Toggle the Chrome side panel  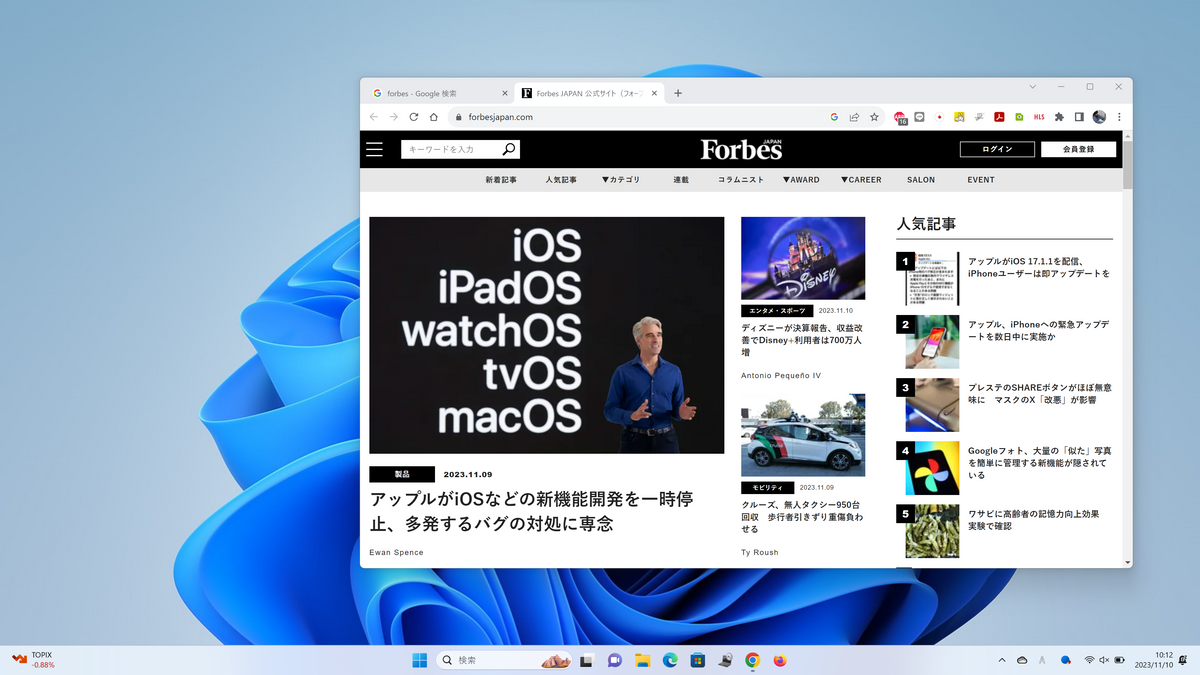click(1079, 117)
